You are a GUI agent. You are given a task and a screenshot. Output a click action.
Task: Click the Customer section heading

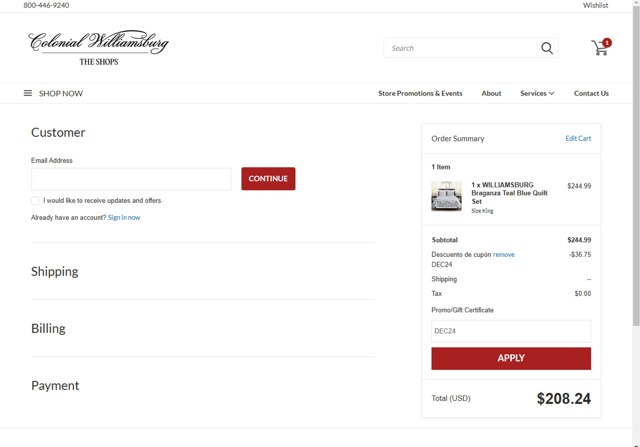coord(58,132)
